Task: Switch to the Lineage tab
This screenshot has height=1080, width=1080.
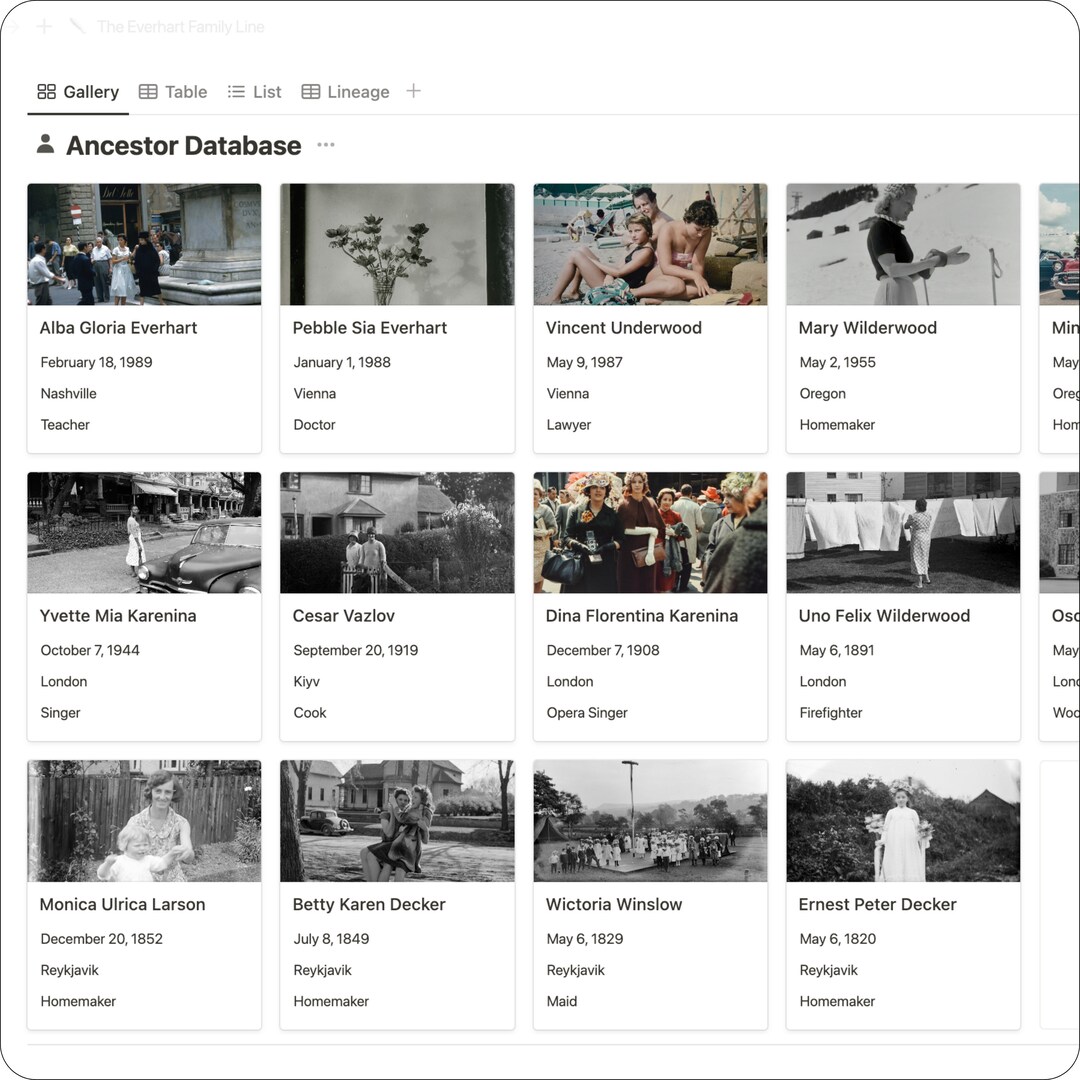Action: pos(358,91)
